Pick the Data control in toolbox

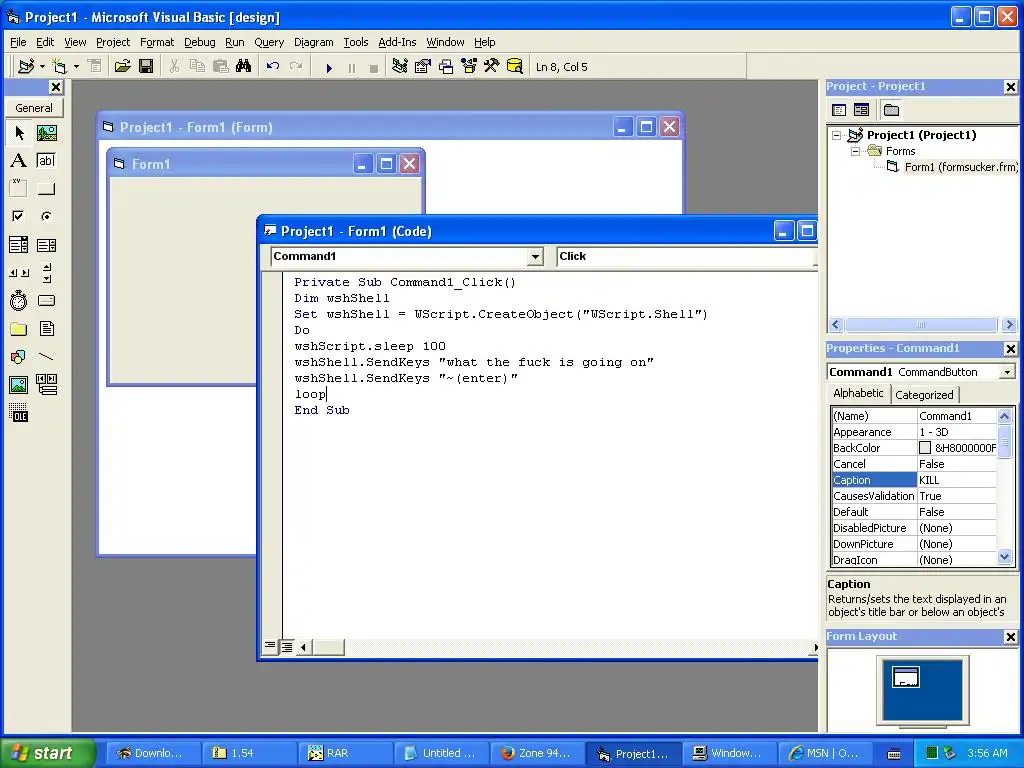click(x=47, y=385)
